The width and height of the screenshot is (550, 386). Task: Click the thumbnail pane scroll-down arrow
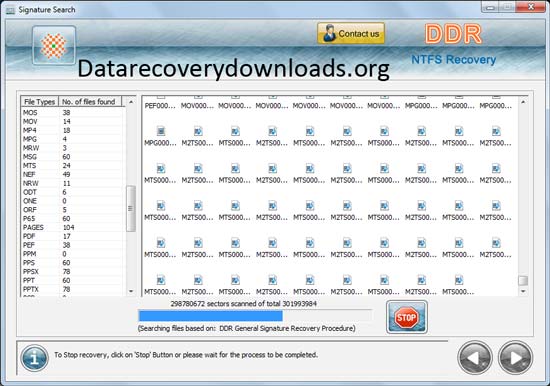tap(523, 291)
